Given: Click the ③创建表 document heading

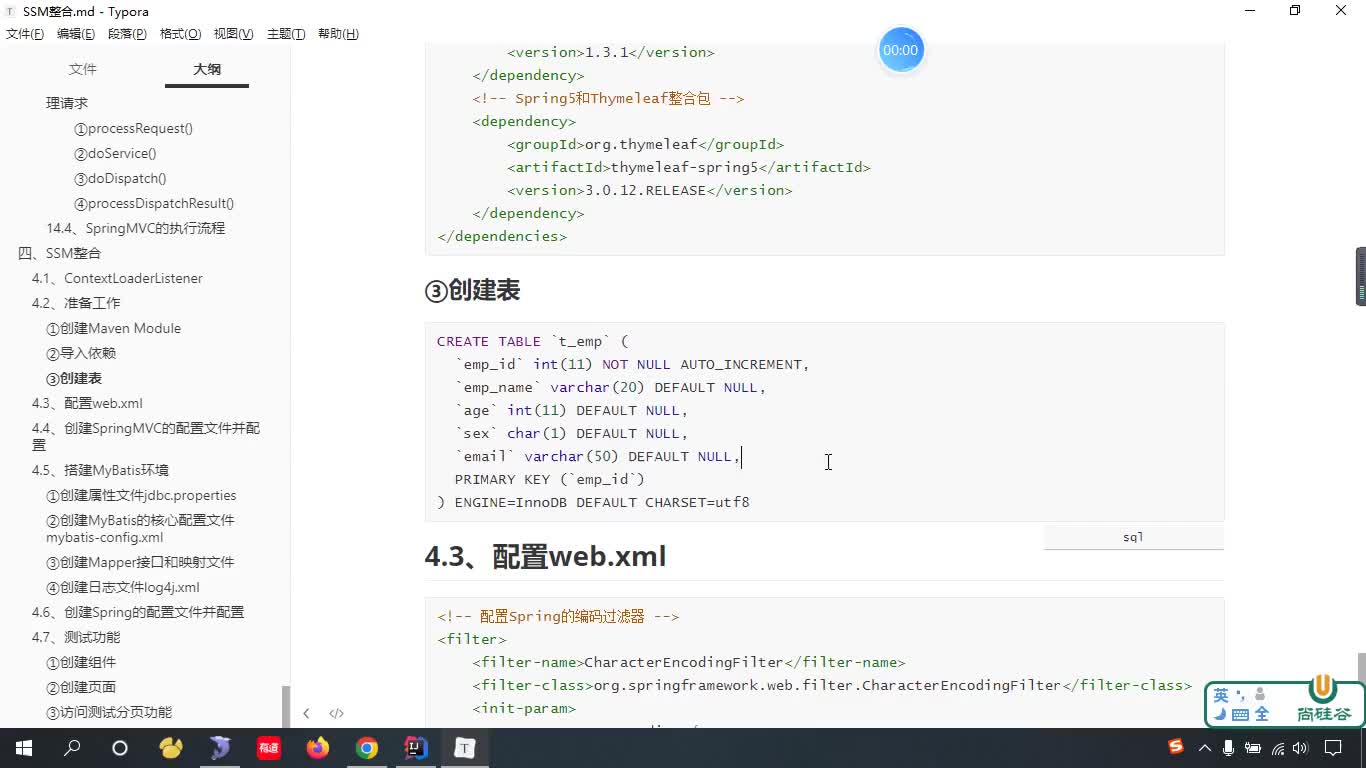Looking at the screenshot, I should pos(472,290).
